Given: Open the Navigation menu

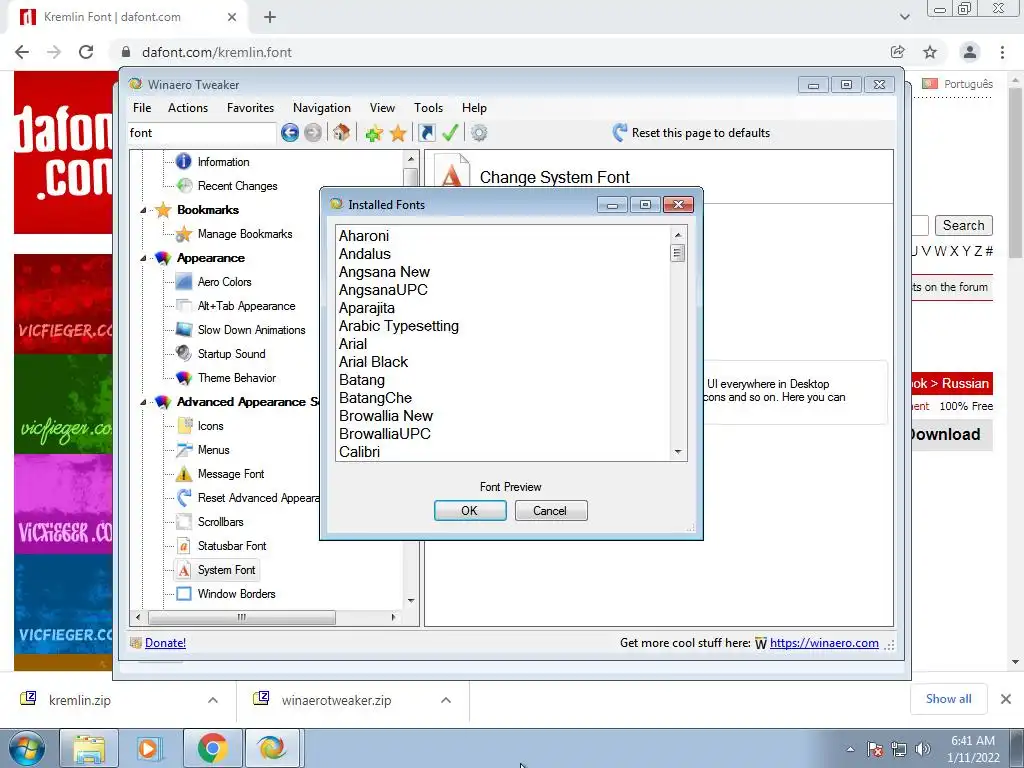Looking at the screenshot, I should [x=322, y=108].
